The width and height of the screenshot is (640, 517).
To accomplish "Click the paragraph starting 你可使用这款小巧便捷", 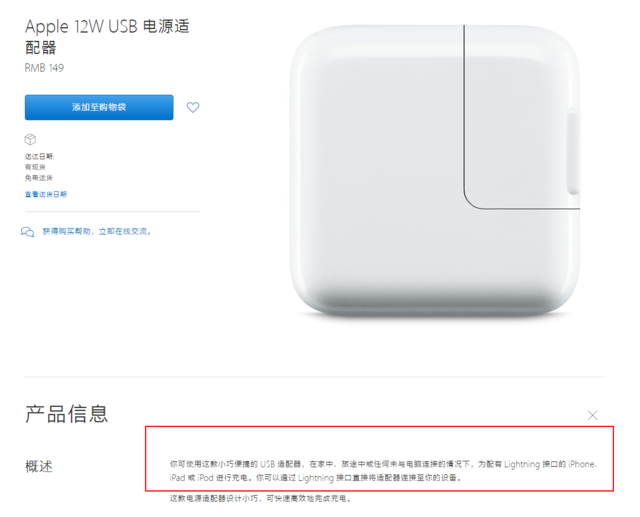I will click(384, 470).
